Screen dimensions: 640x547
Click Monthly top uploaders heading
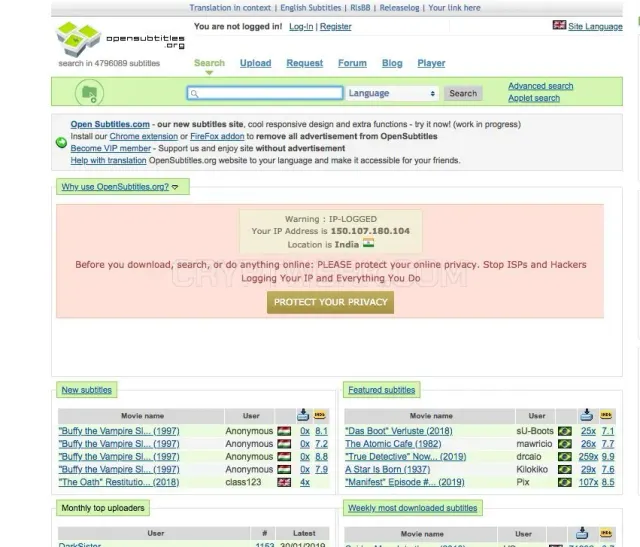[x=103, y=508]
